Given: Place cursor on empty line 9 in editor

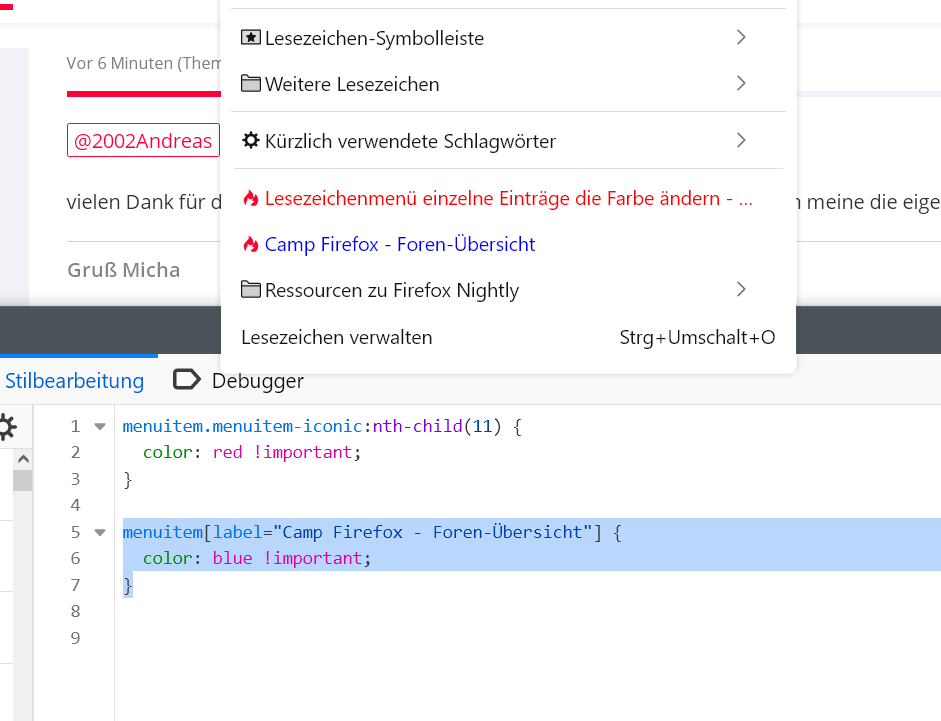Looking at the screenshot, I should [x=400, y=637].
